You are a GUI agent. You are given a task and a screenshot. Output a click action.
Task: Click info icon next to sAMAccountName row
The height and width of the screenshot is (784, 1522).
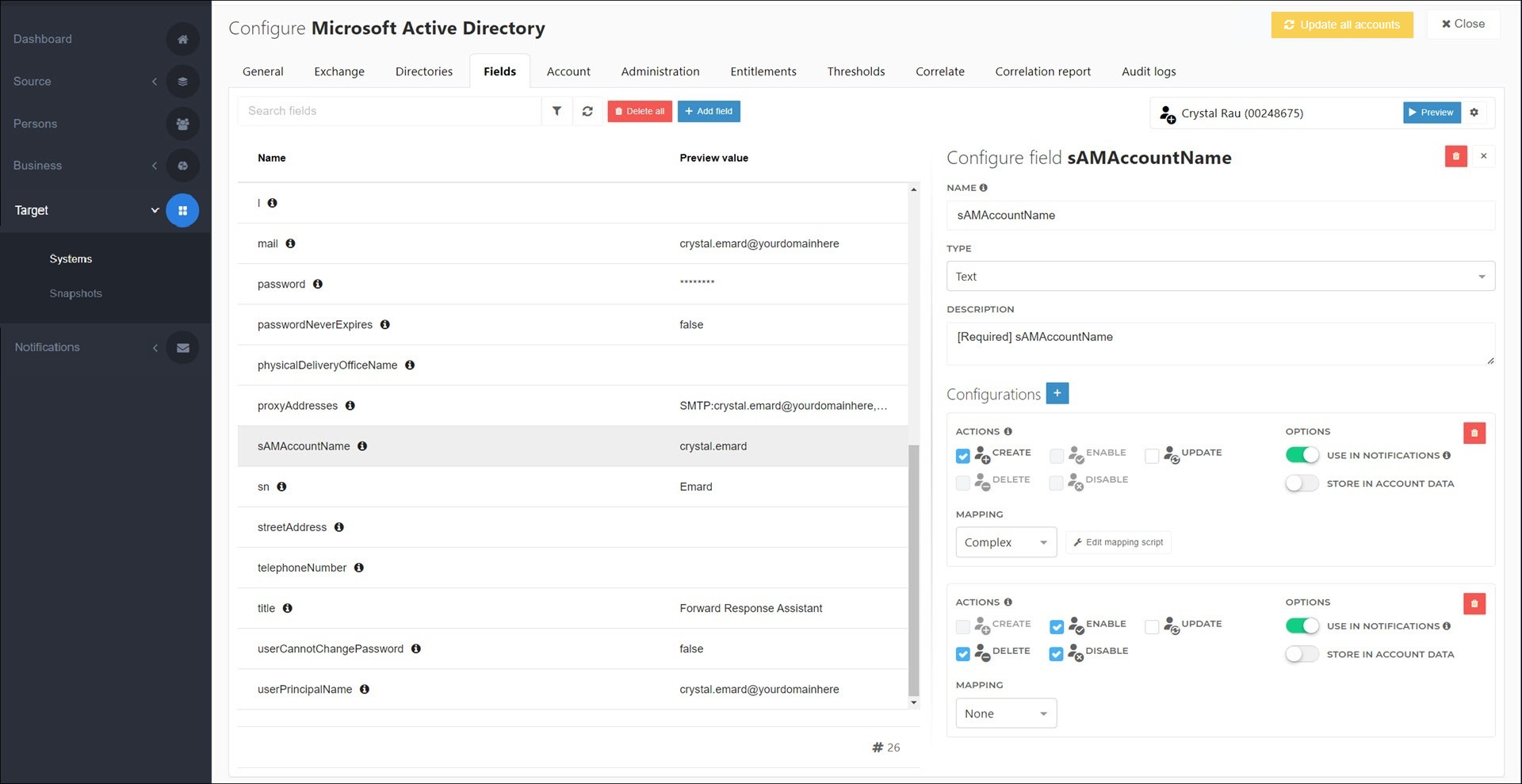tap(362, 446)
